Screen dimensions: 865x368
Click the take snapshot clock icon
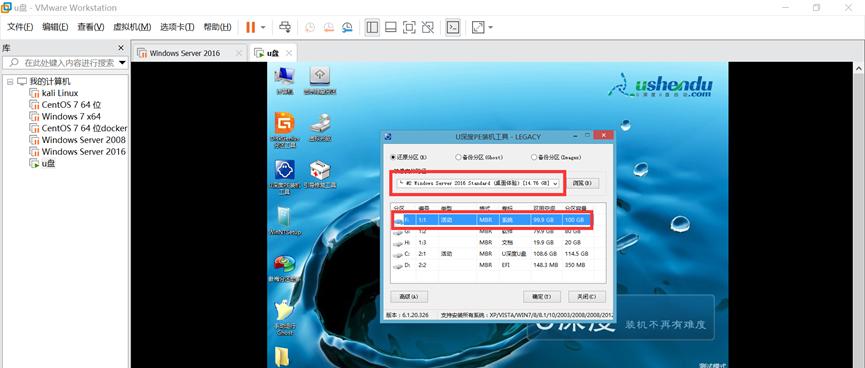pos(310,27)
